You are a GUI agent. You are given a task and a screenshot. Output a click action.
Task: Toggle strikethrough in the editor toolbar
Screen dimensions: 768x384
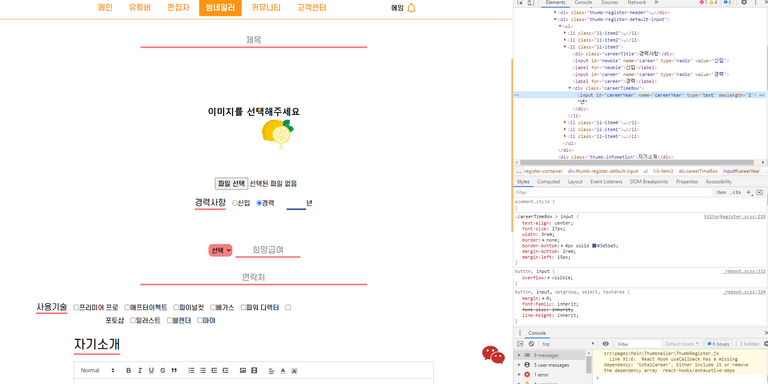point(163,371)
